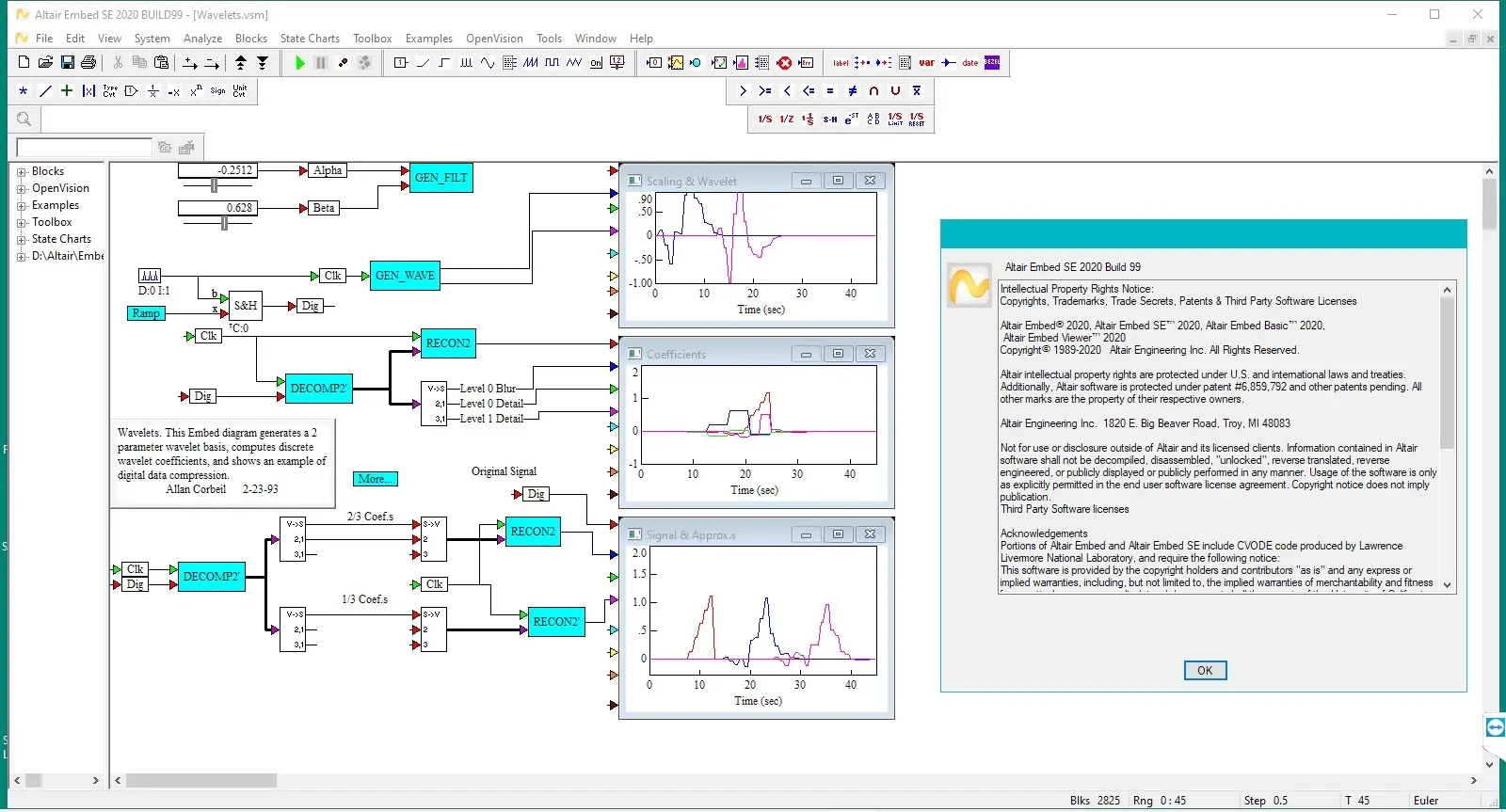
Task: Insert a summing junction with the green plus
Action: (67, 91)
